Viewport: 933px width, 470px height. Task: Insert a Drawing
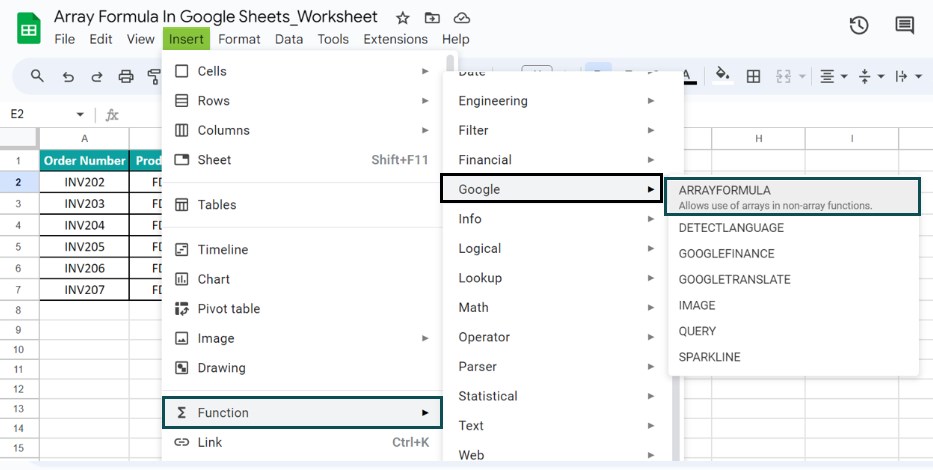(x=302, y=368)
